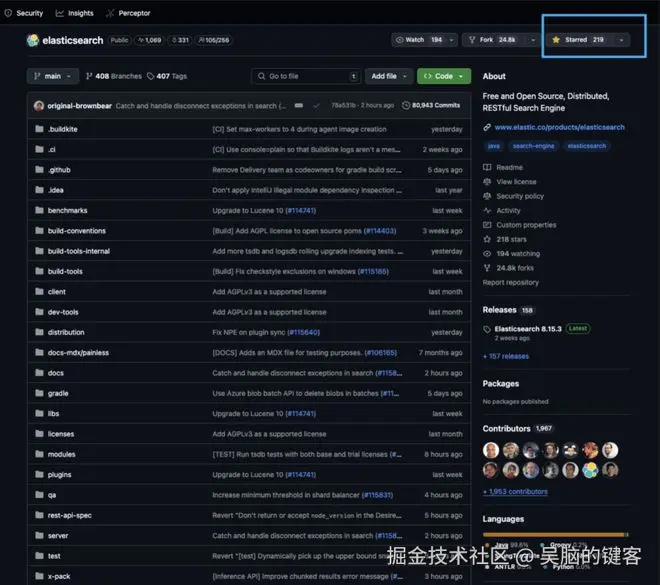Open the Perceptor tab
Screen dimensions: 660x585
coord(128,13)
